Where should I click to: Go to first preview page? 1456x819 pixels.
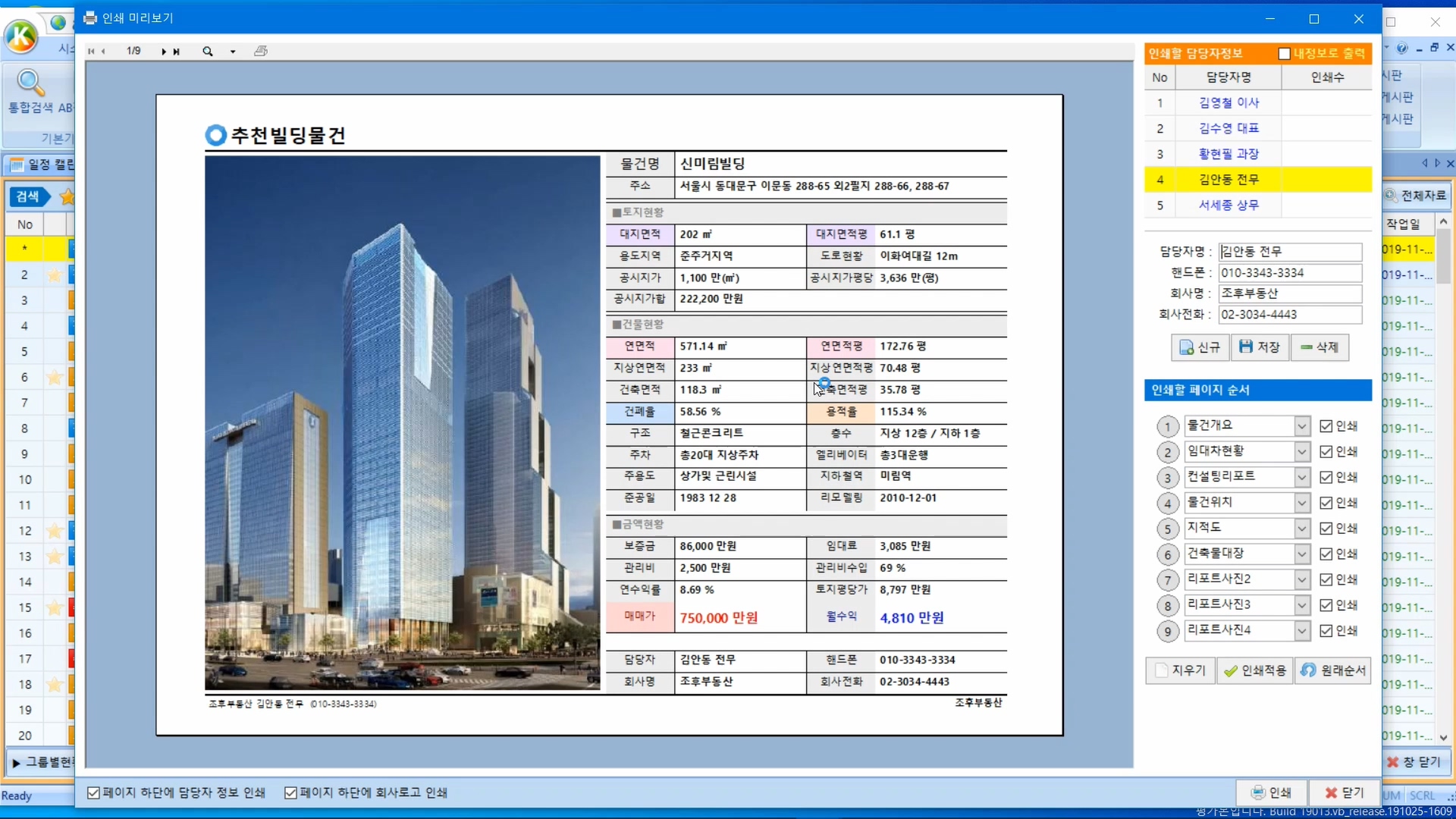91,52
